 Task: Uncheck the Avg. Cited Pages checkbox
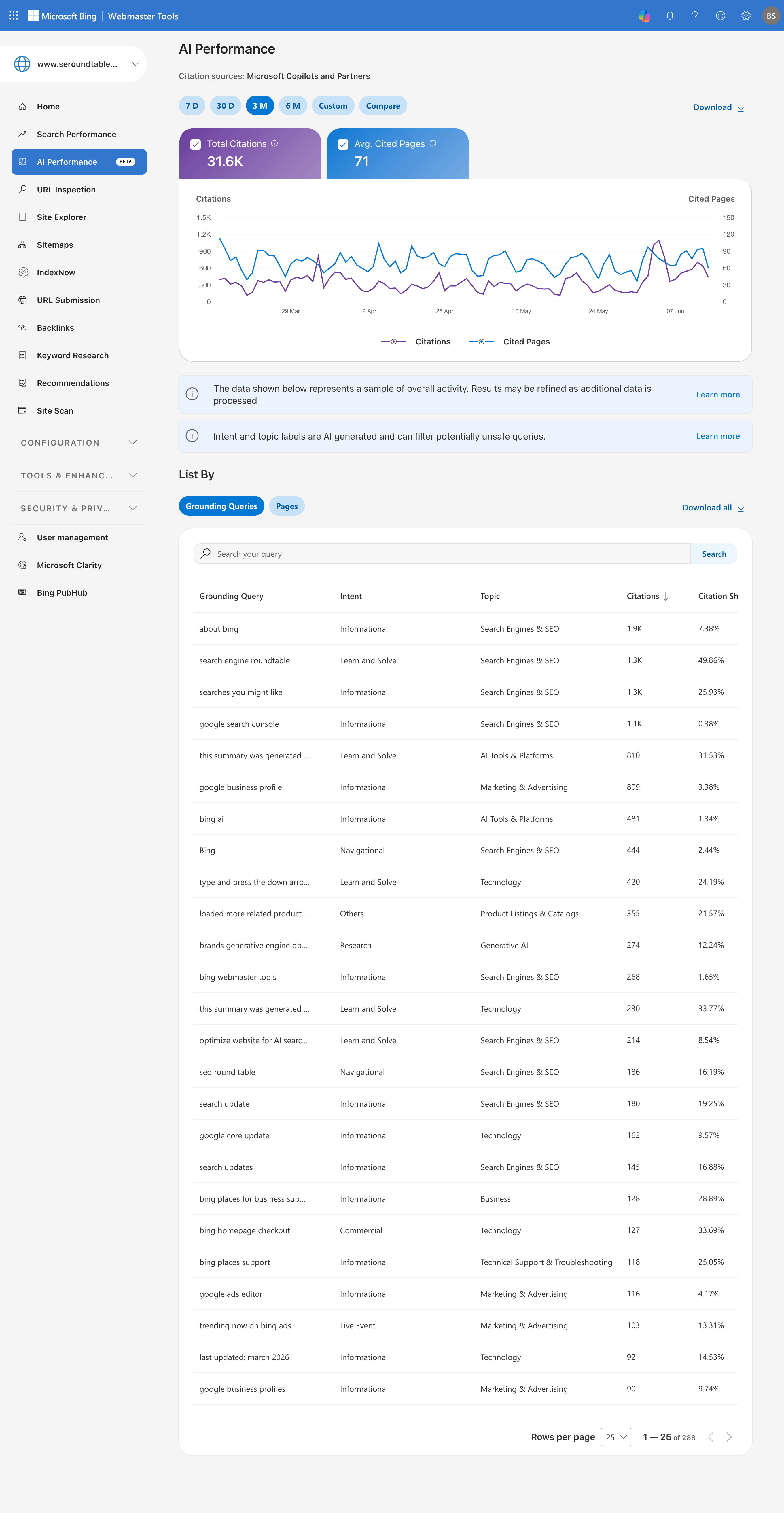tap(343, 145)
